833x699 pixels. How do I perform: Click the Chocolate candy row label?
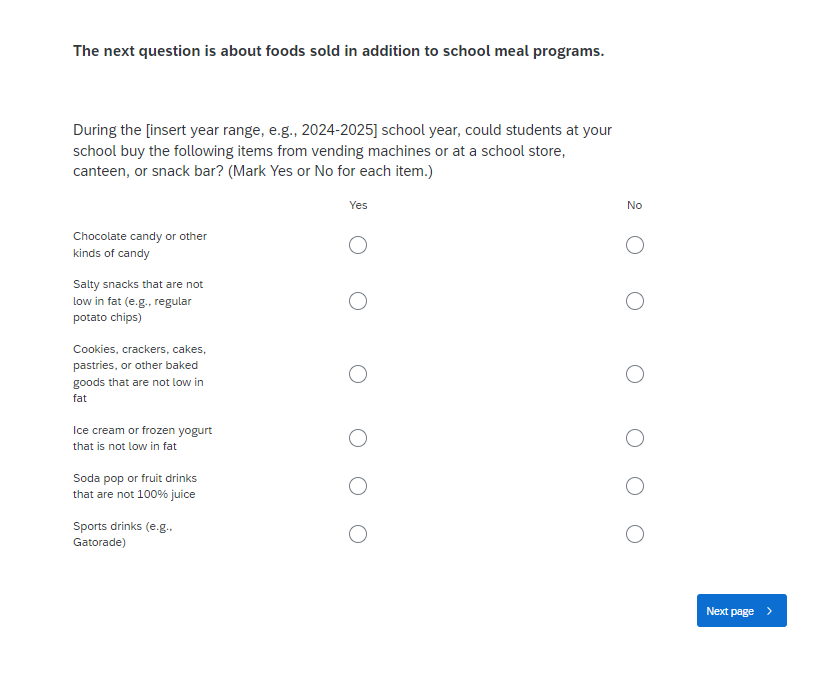tap(139, 245)
